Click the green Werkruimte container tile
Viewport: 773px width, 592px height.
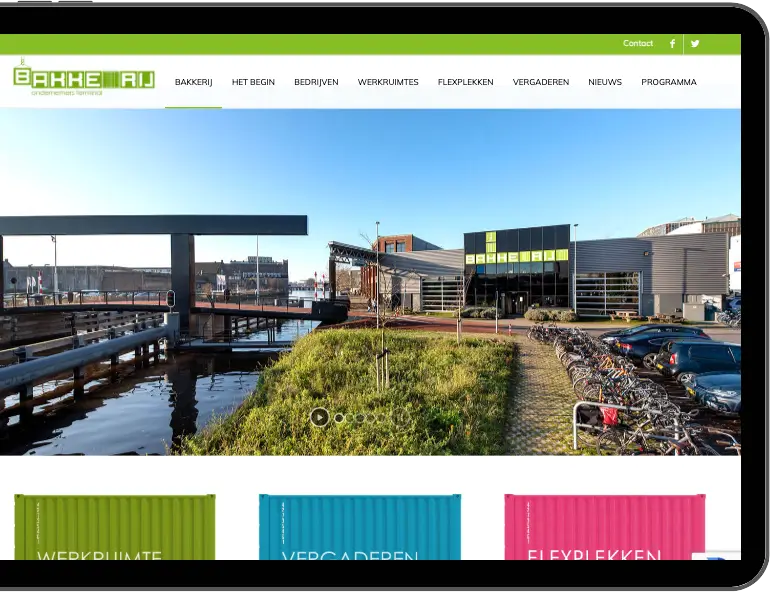tap(115, 527)
